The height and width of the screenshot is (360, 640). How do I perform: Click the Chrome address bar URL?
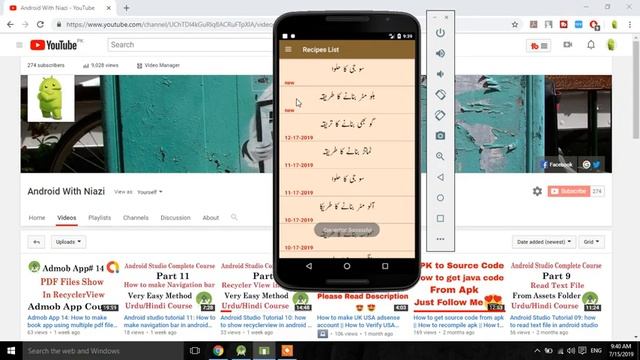pos(169,24)
